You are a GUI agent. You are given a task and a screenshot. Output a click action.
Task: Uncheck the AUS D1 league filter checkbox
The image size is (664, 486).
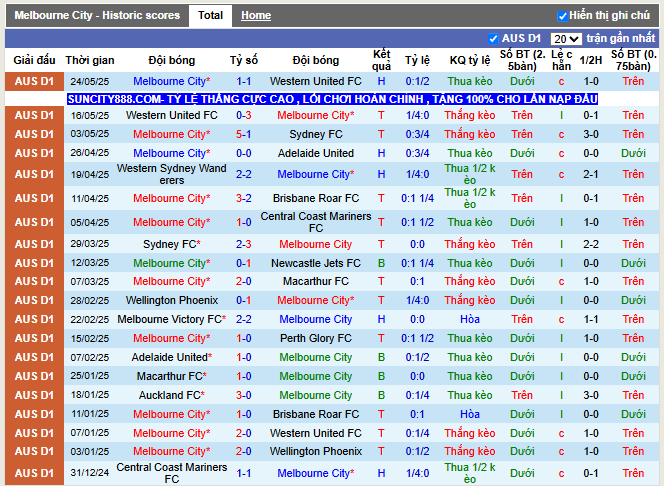(493, 39)
